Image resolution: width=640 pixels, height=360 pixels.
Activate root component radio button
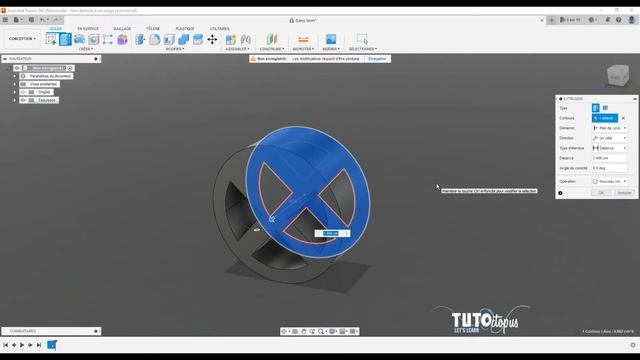(70, 68)
